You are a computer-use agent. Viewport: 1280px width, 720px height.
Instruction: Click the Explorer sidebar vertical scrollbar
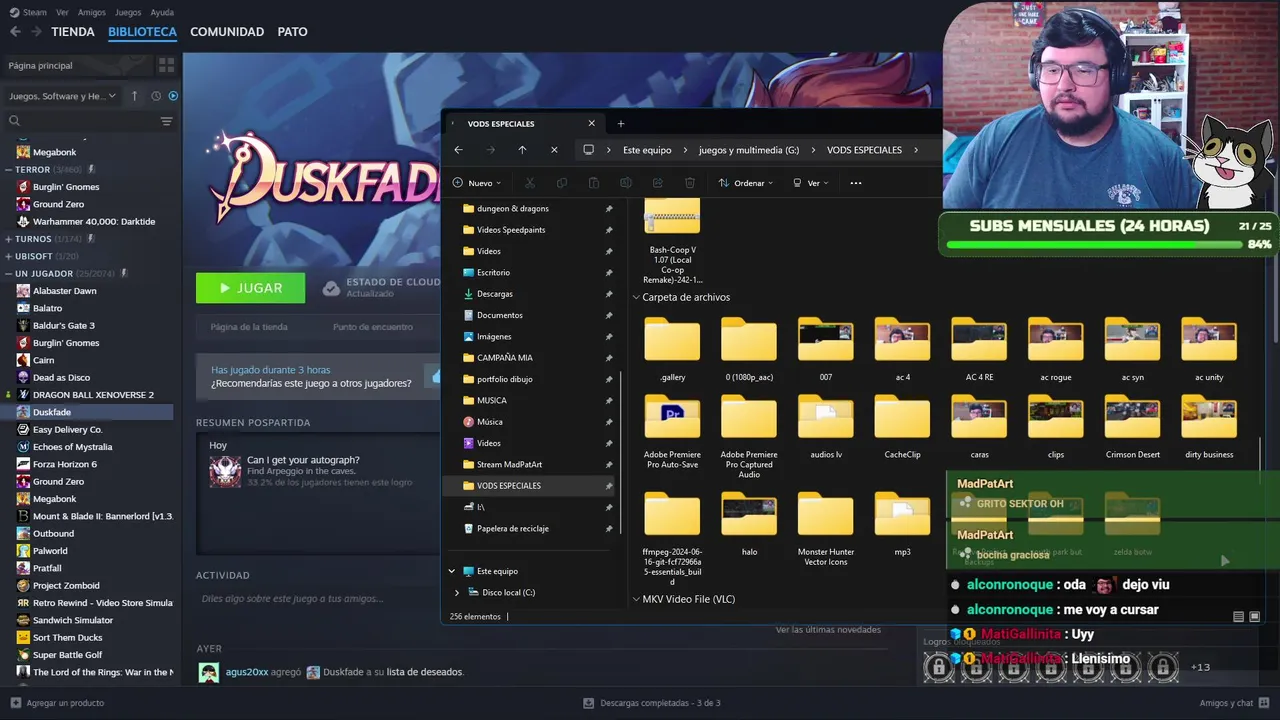click(622, 452)
